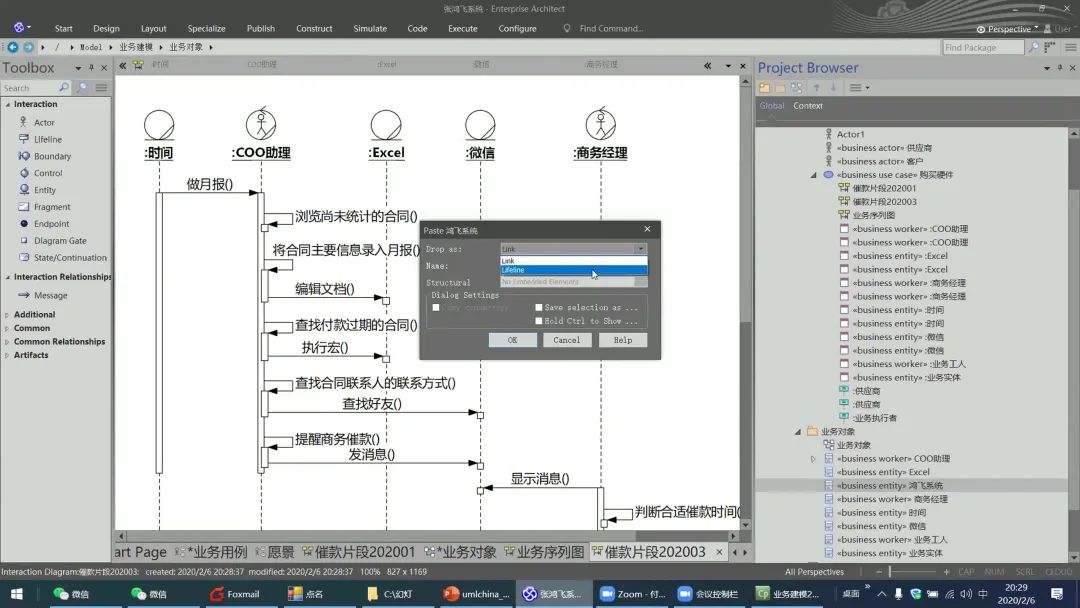Open the Design ribbon tab
The height and width of the screenshot is (608, 1080).
pos(106,28)
